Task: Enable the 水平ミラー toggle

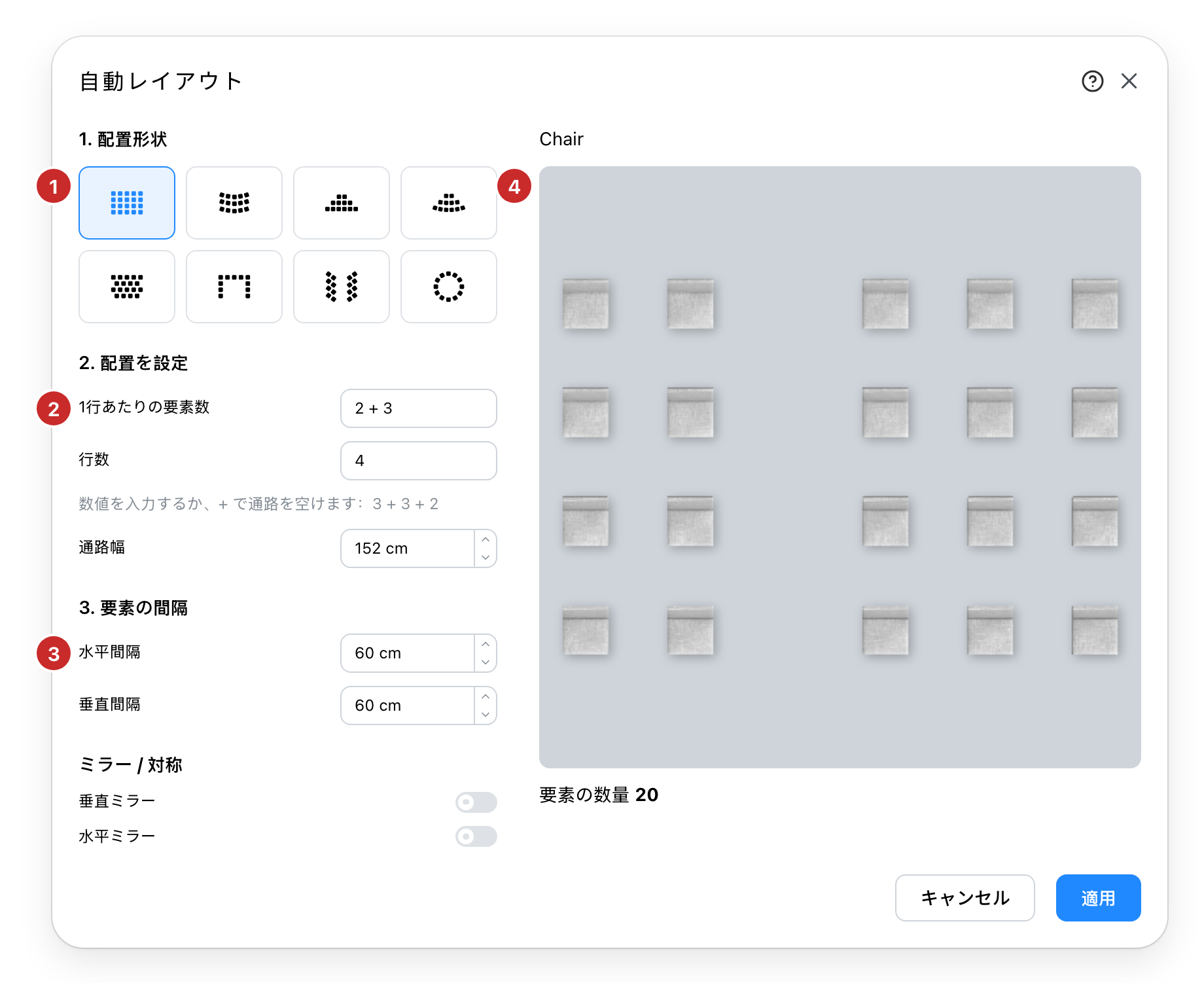Action: tap(476, 836)
